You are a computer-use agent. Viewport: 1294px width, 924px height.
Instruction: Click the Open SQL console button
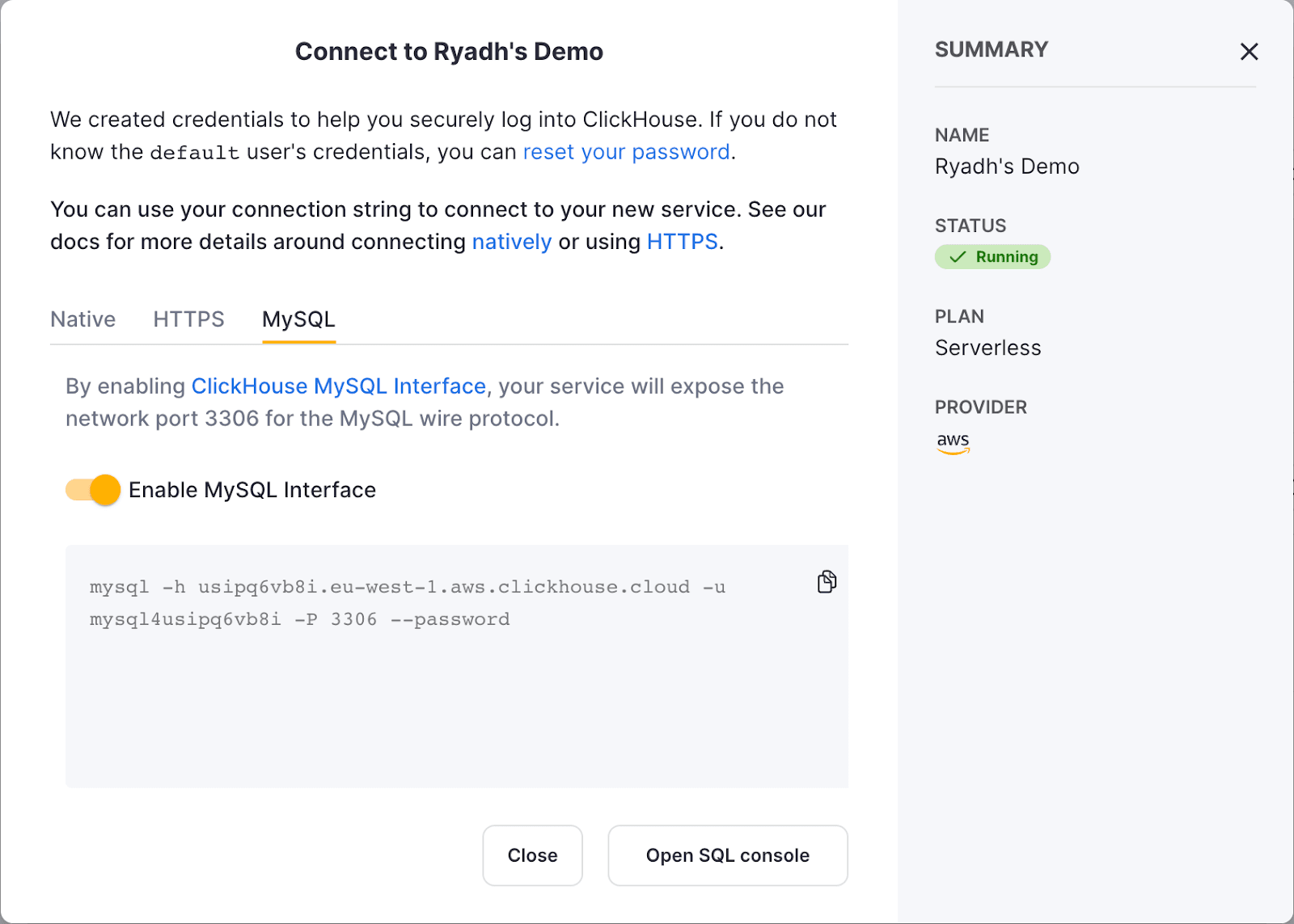pos(727,855)
